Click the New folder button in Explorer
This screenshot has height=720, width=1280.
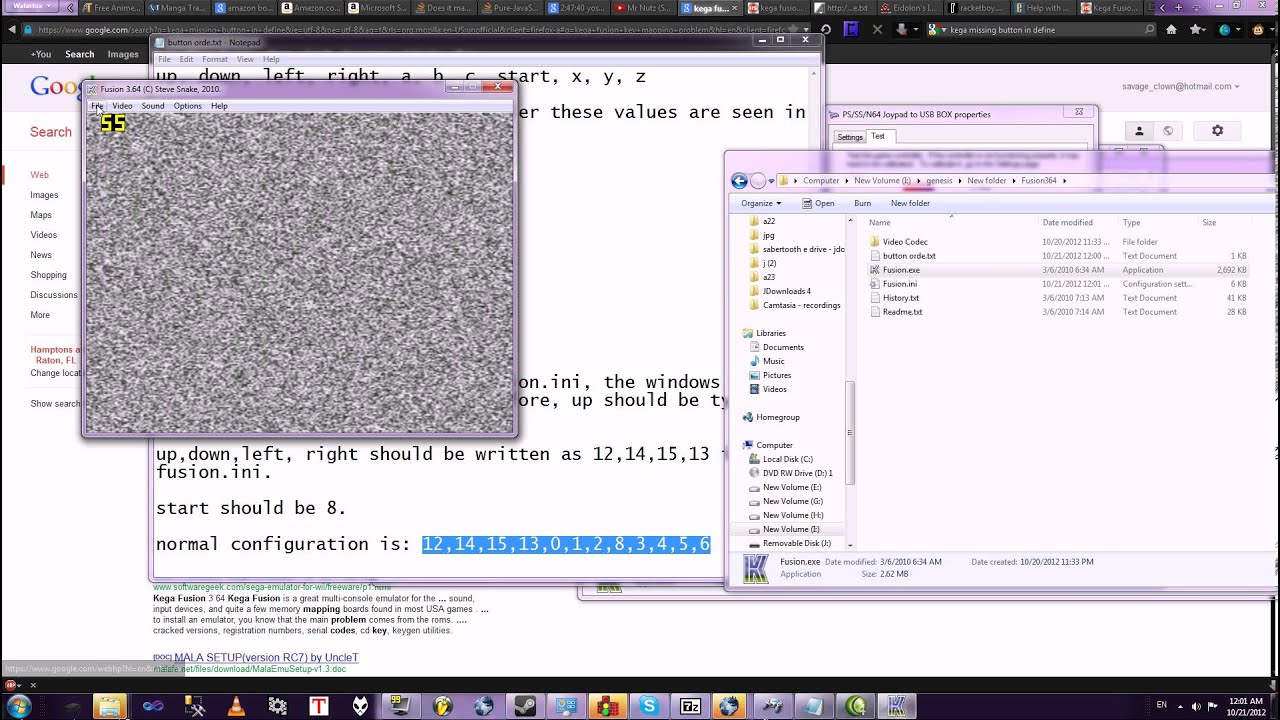[910, 203]
